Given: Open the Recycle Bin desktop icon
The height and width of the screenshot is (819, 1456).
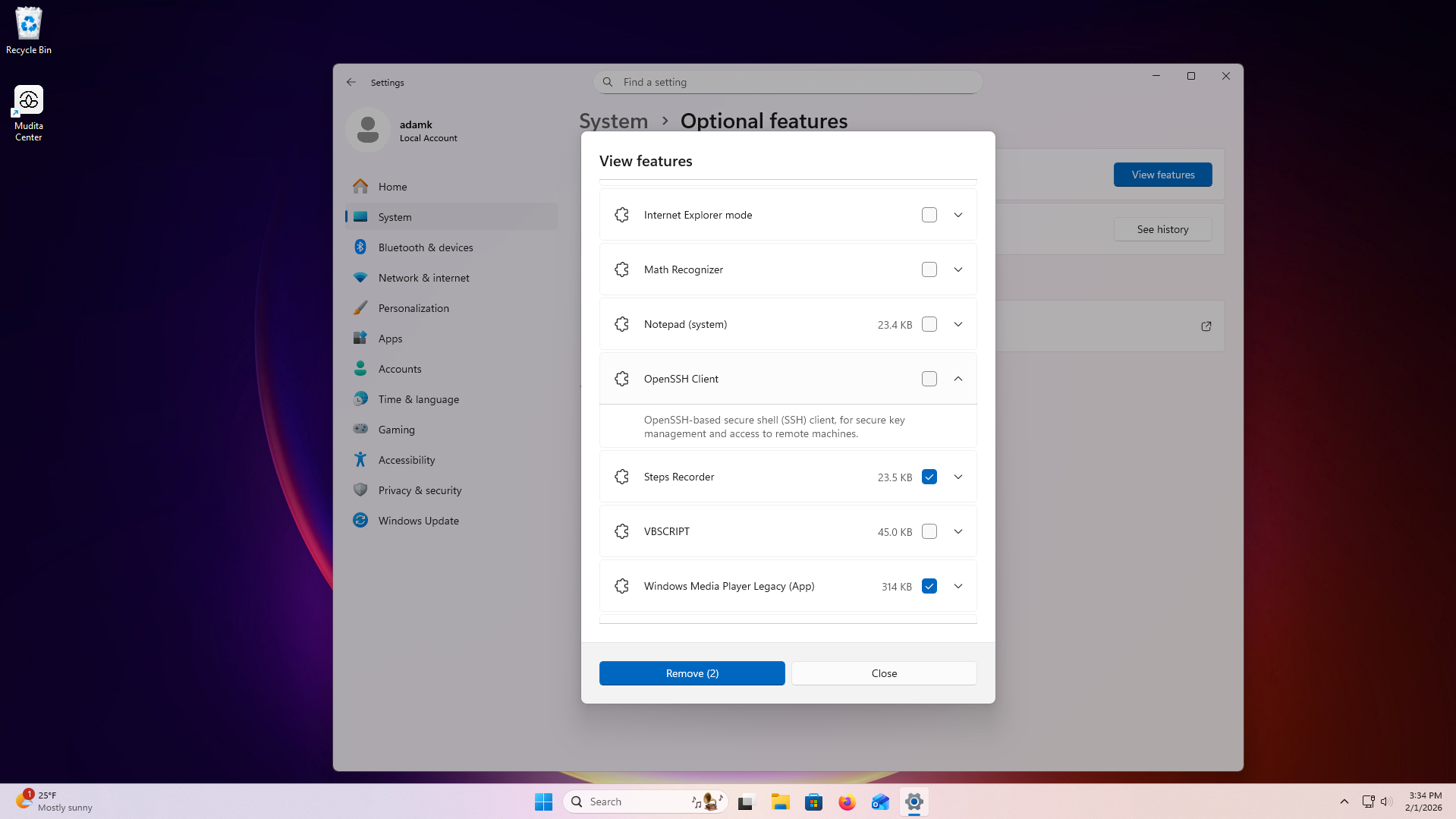Looking at the screenshot, I should tap(29, 31).
